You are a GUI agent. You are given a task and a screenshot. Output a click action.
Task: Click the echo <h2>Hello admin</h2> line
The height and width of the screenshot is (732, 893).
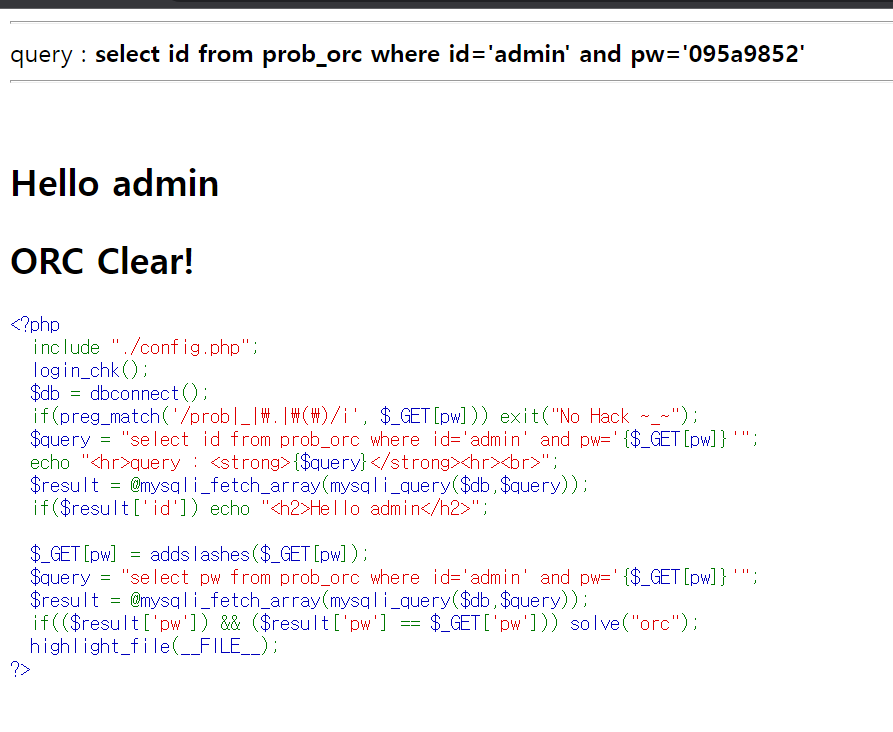click(260, 508)
